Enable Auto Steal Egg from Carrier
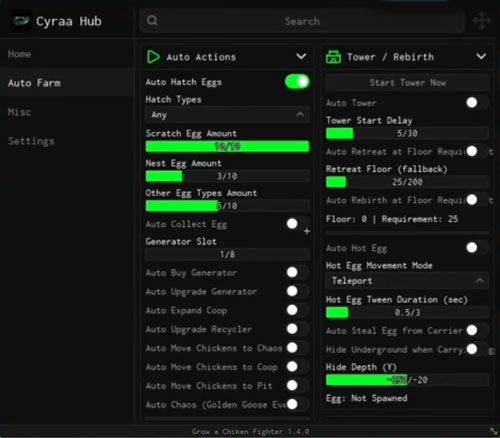Screen dimensions: 500x438 click(x=477, y=330)
